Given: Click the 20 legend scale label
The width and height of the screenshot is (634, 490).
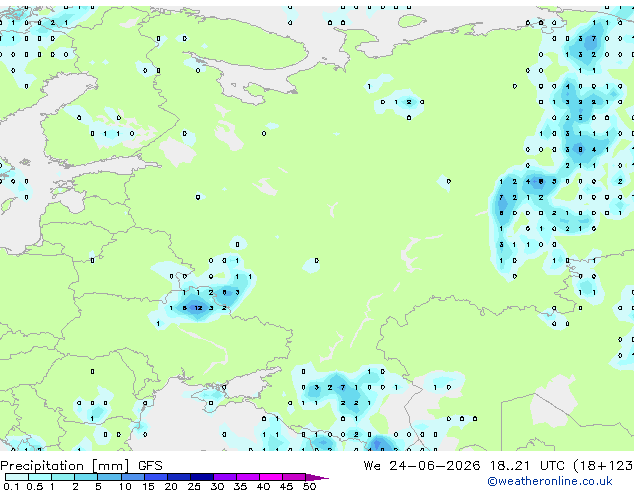Looking at the screenshot, I should click(x=171, y=486).
